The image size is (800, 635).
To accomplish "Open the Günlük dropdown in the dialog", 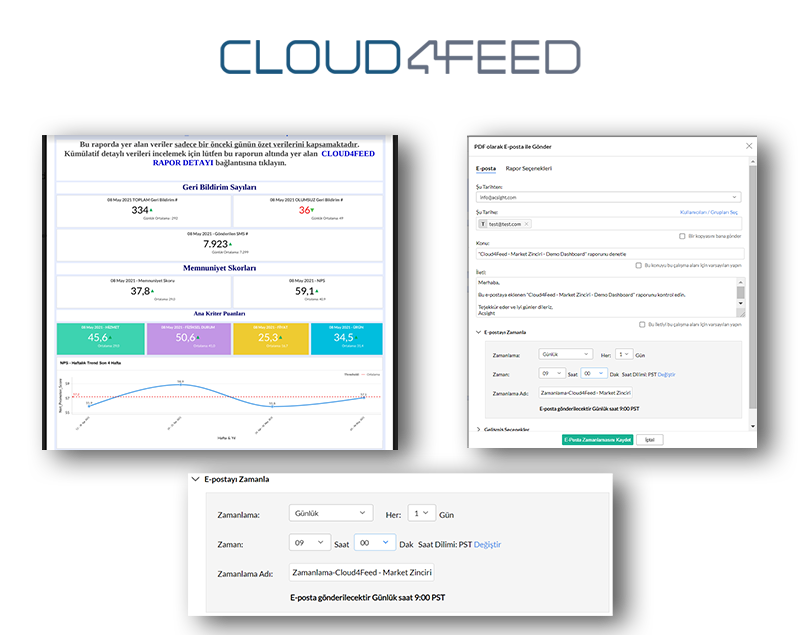I will coord(565,354).
